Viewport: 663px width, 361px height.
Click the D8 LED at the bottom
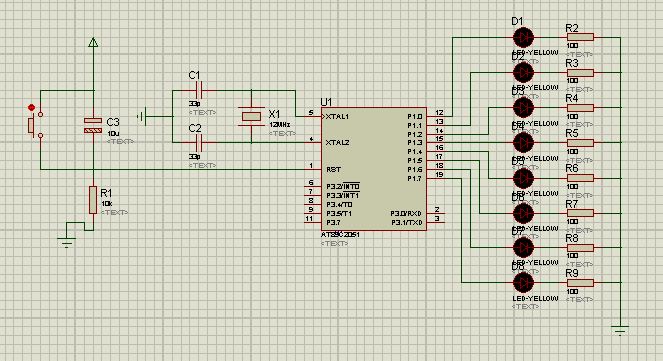[x=523, y=282]
